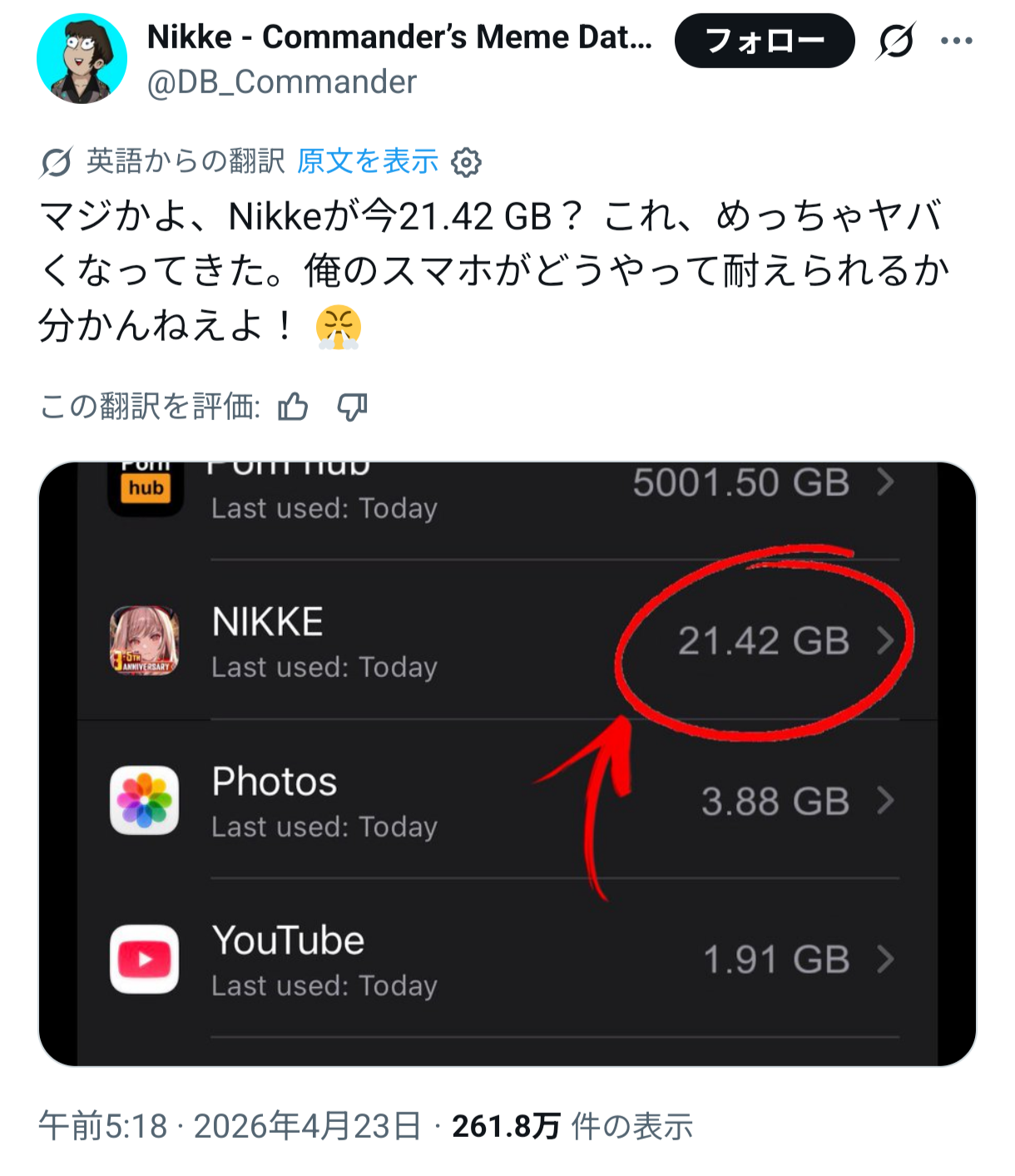Expand the 5001.50 GB row chevron

pos(885,482)
